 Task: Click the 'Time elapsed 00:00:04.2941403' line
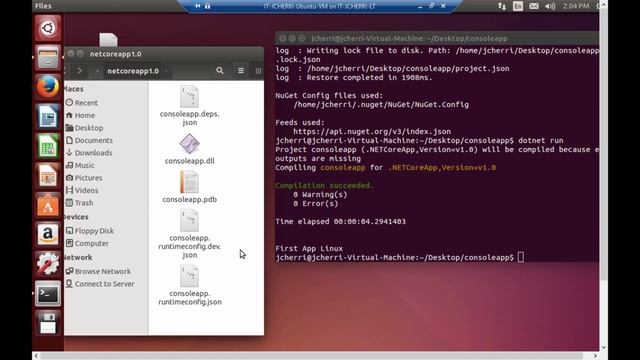(340, 221)
